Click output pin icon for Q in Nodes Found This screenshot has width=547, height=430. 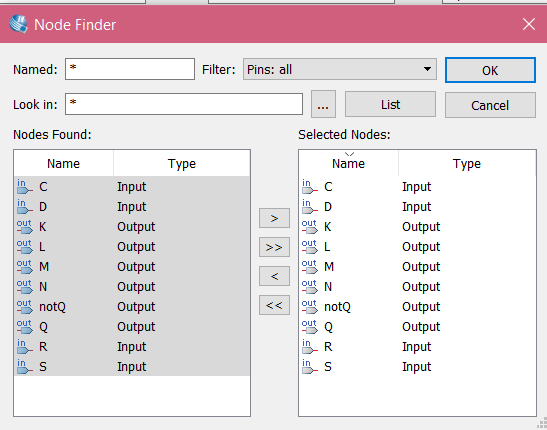25,327
